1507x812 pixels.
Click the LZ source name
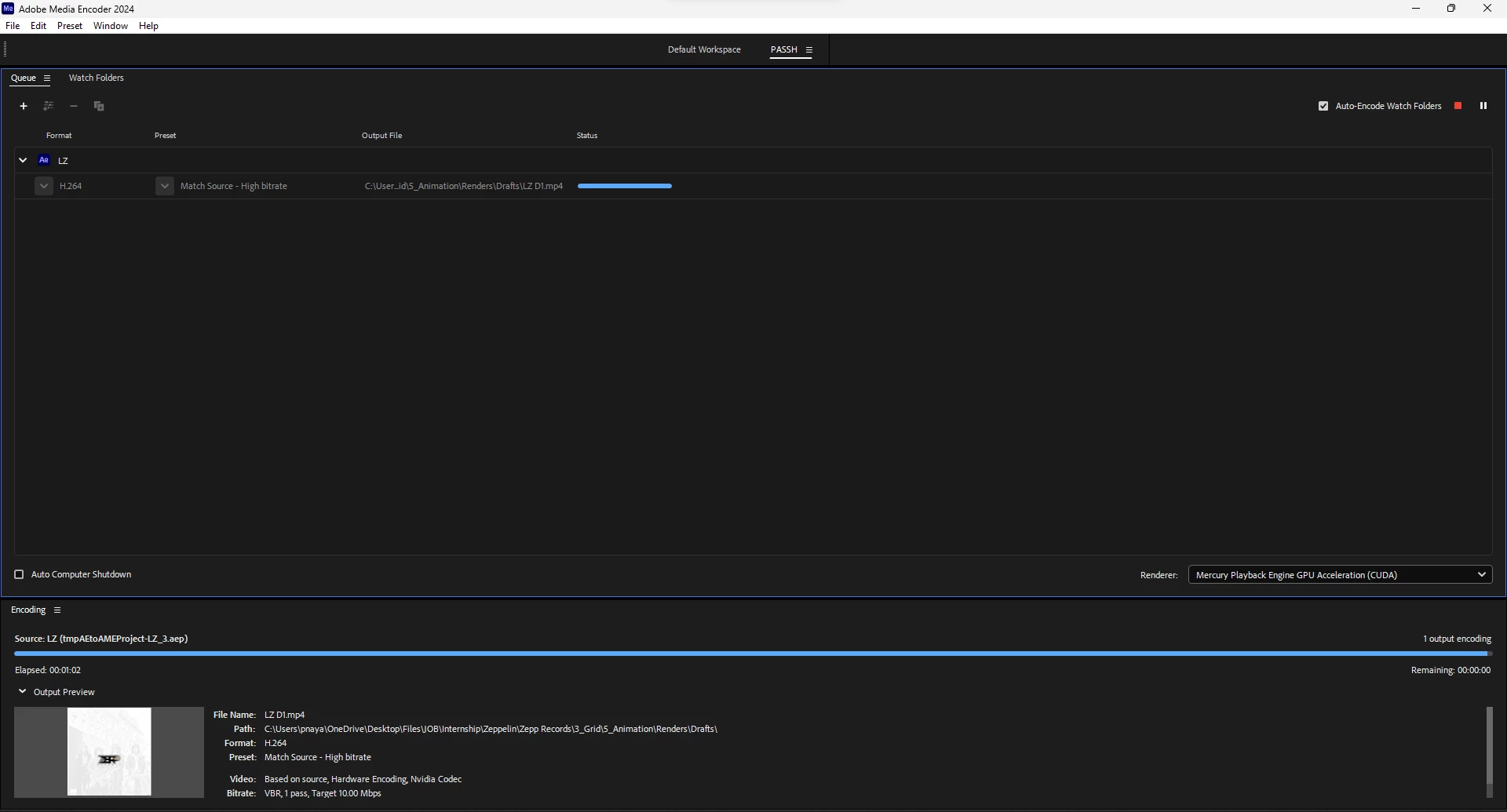pyautogui.click(x=63, y=161)
